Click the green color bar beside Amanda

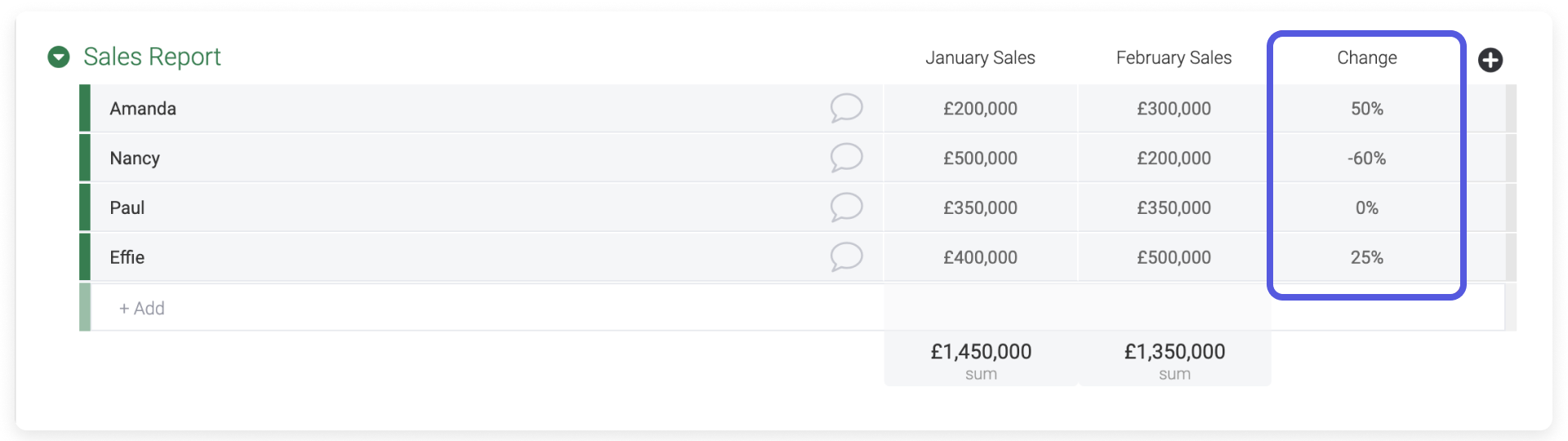85,109
